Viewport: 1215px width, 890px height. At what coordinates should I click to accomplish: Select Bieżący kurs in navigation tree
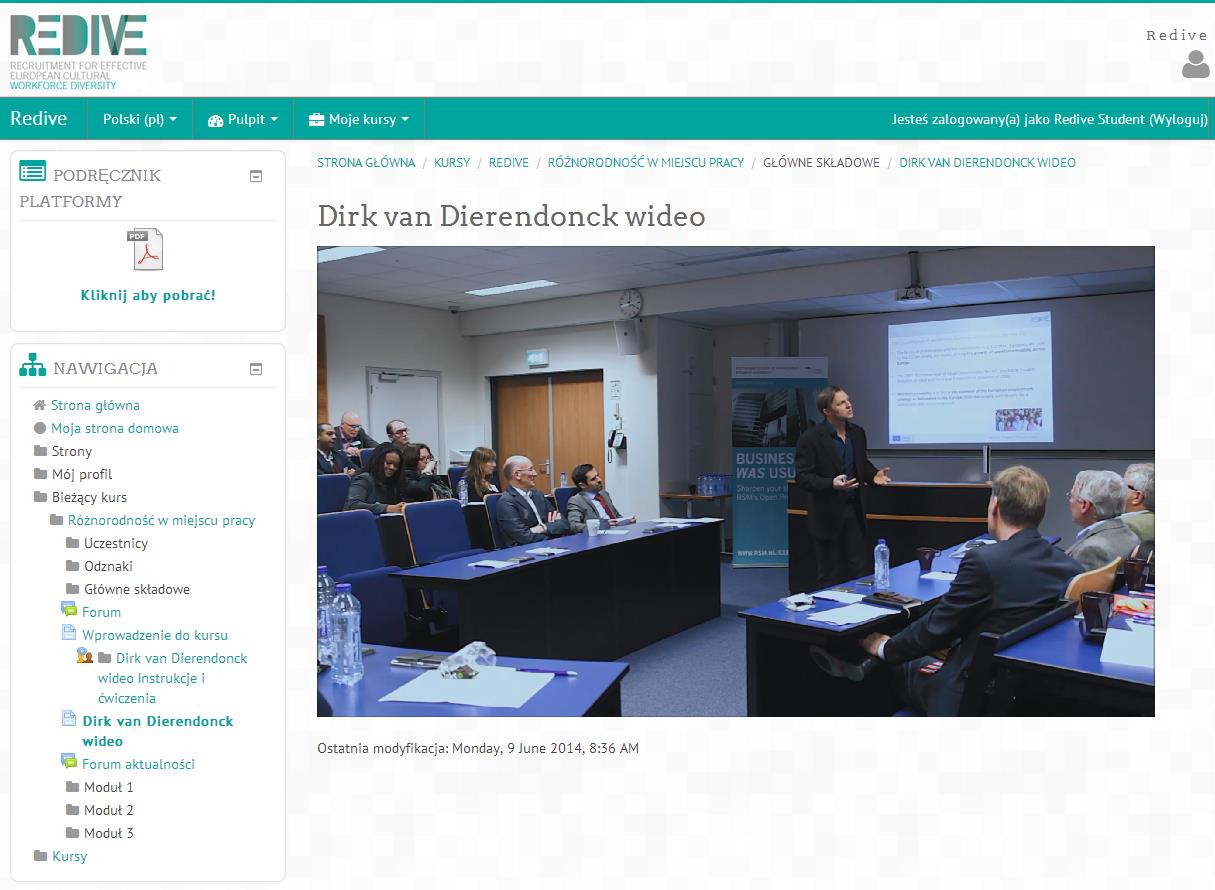(89, 497)
